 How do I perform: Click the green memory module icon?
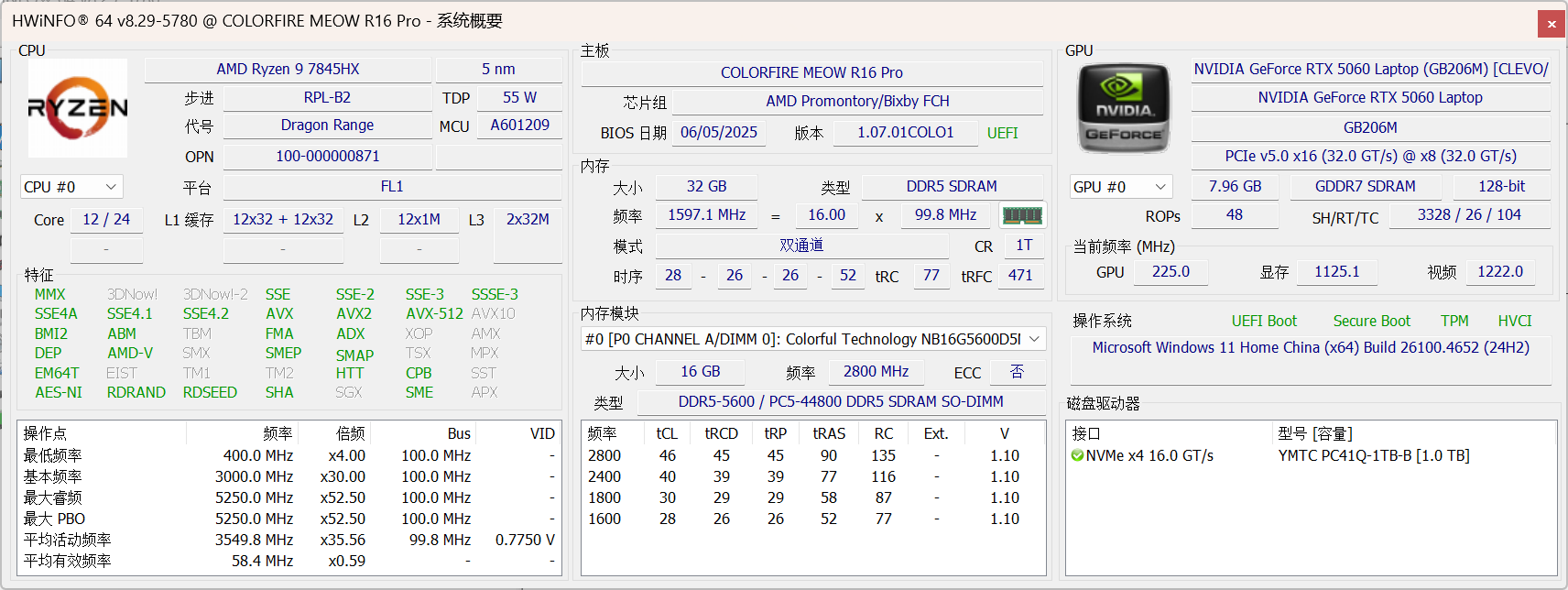click(1022, 215)
